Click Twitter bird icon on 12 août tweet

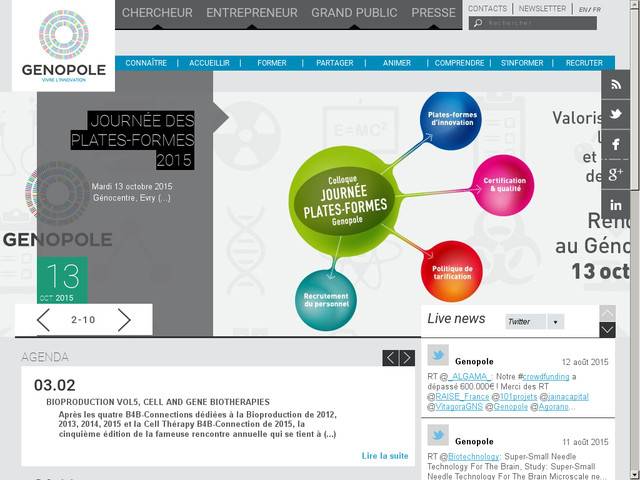click(x=438, y=355)
